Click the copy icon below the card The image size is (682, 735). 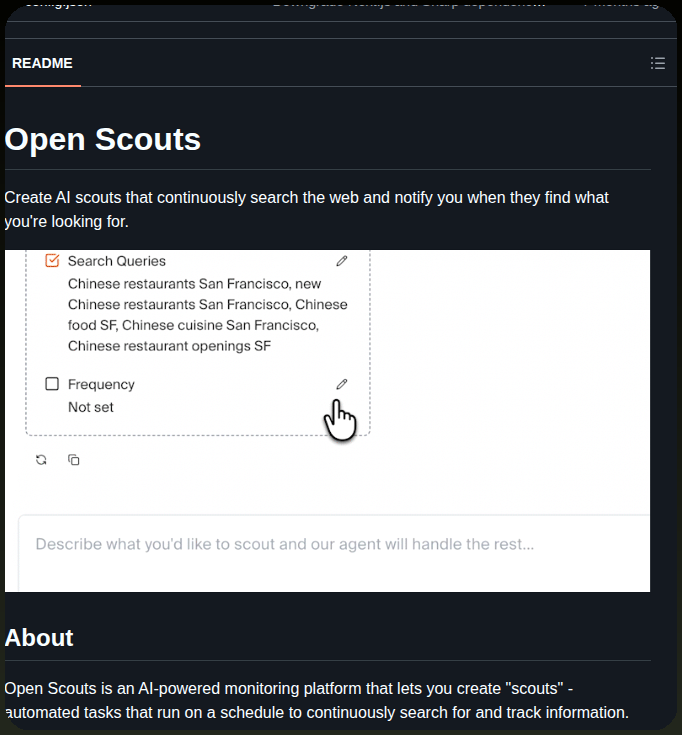pos(74,460)
